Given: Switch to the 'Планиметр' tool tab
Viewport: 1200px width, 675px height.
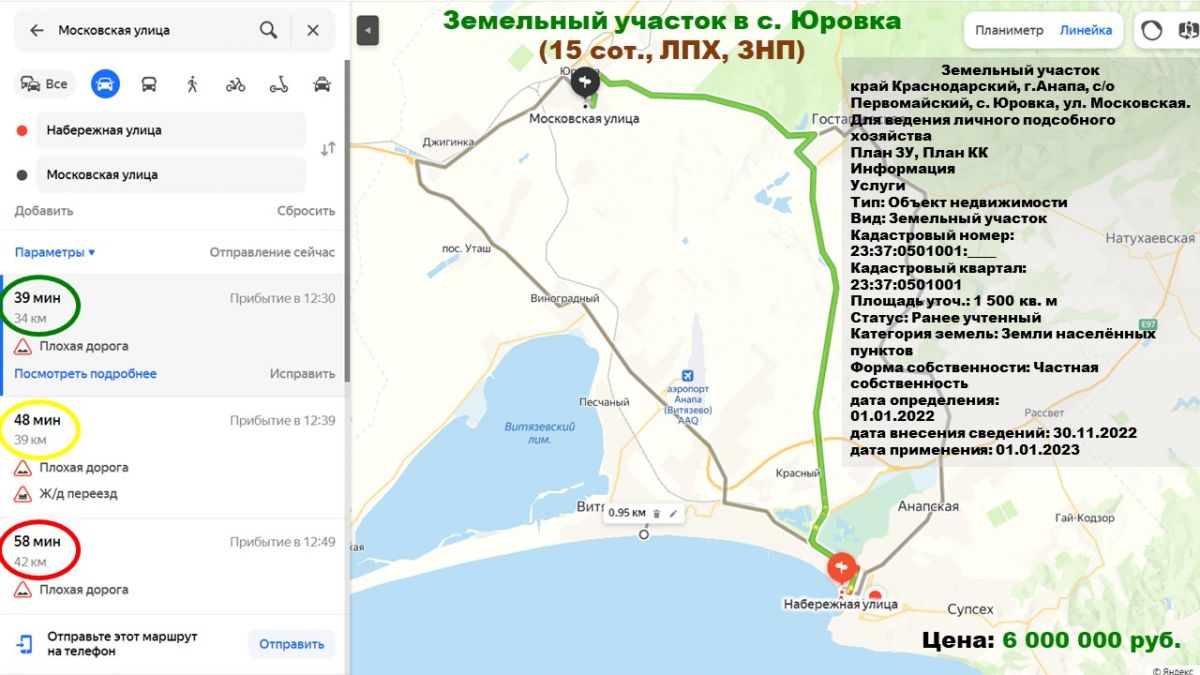Looking at the screenshot, I should tap(1009, 31).
